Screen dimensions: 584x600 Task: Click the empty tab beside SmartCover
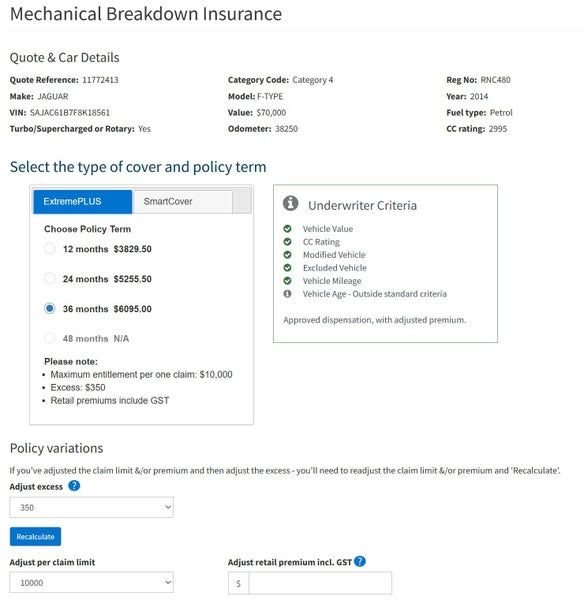[x=242, y=201]
